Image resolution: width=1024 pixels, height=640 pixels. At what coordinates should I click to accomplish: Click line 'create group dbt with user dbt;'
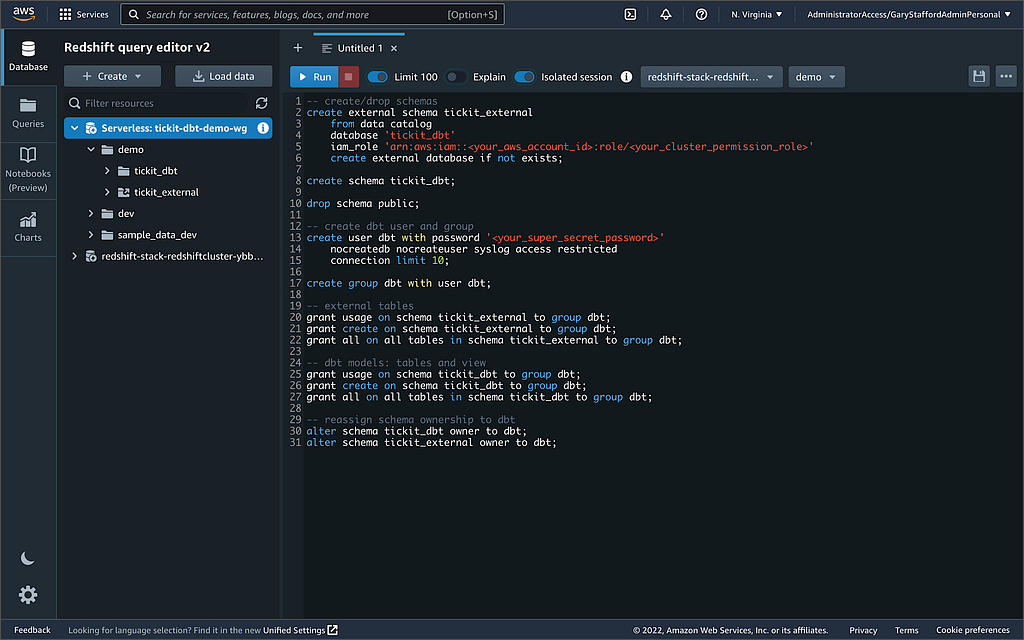398,283
